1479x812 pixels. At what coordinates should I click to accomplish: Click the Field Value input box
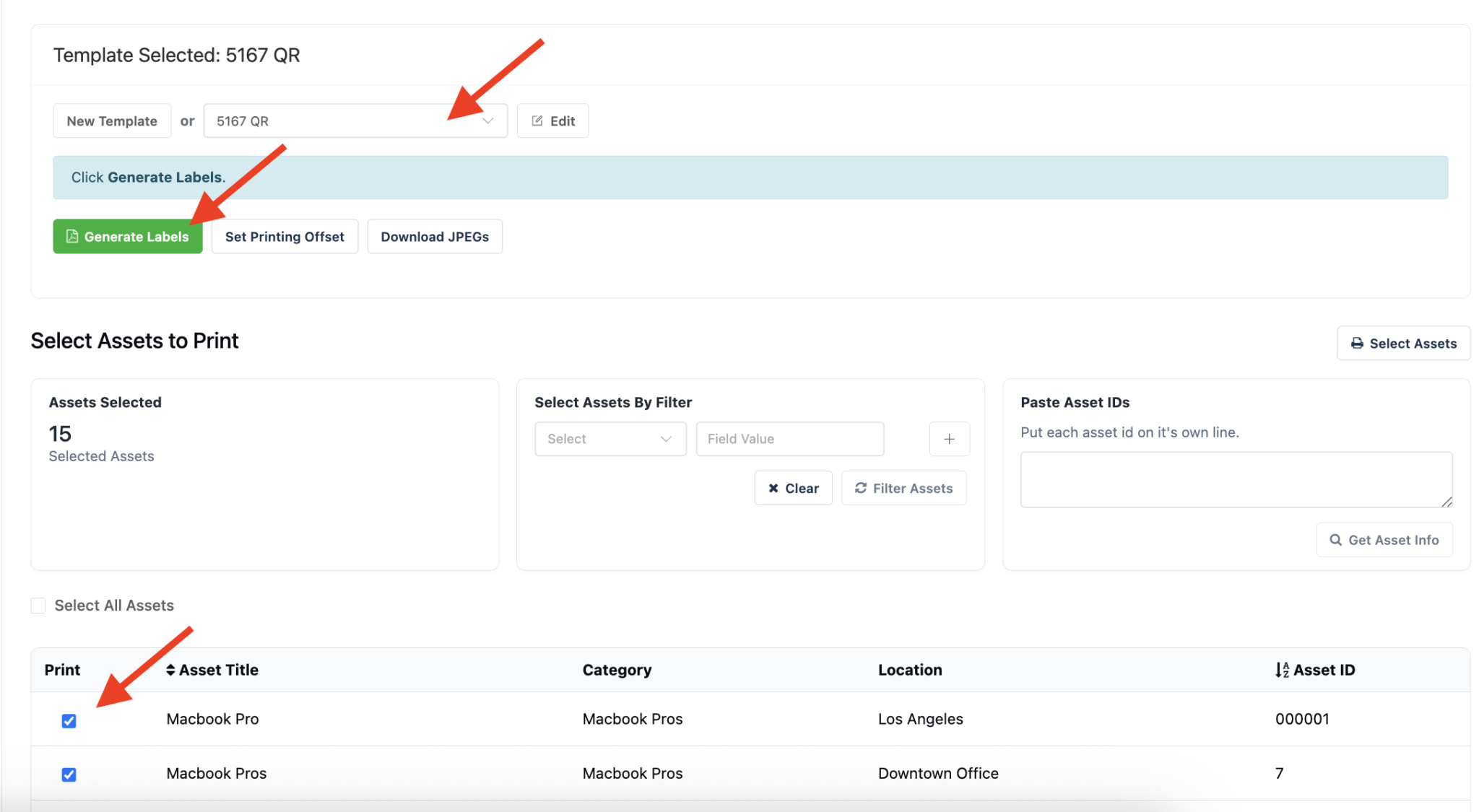pos(790,439)
